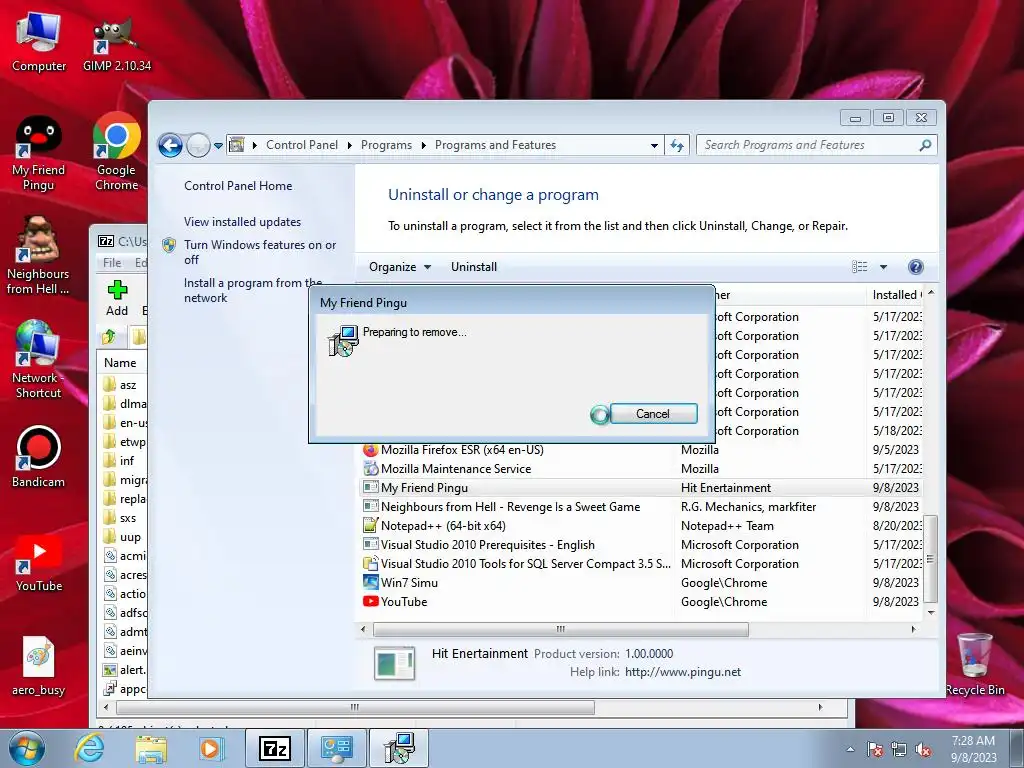
Task: Select the YouTube desktop shortcut
Action: click(39, 563)
